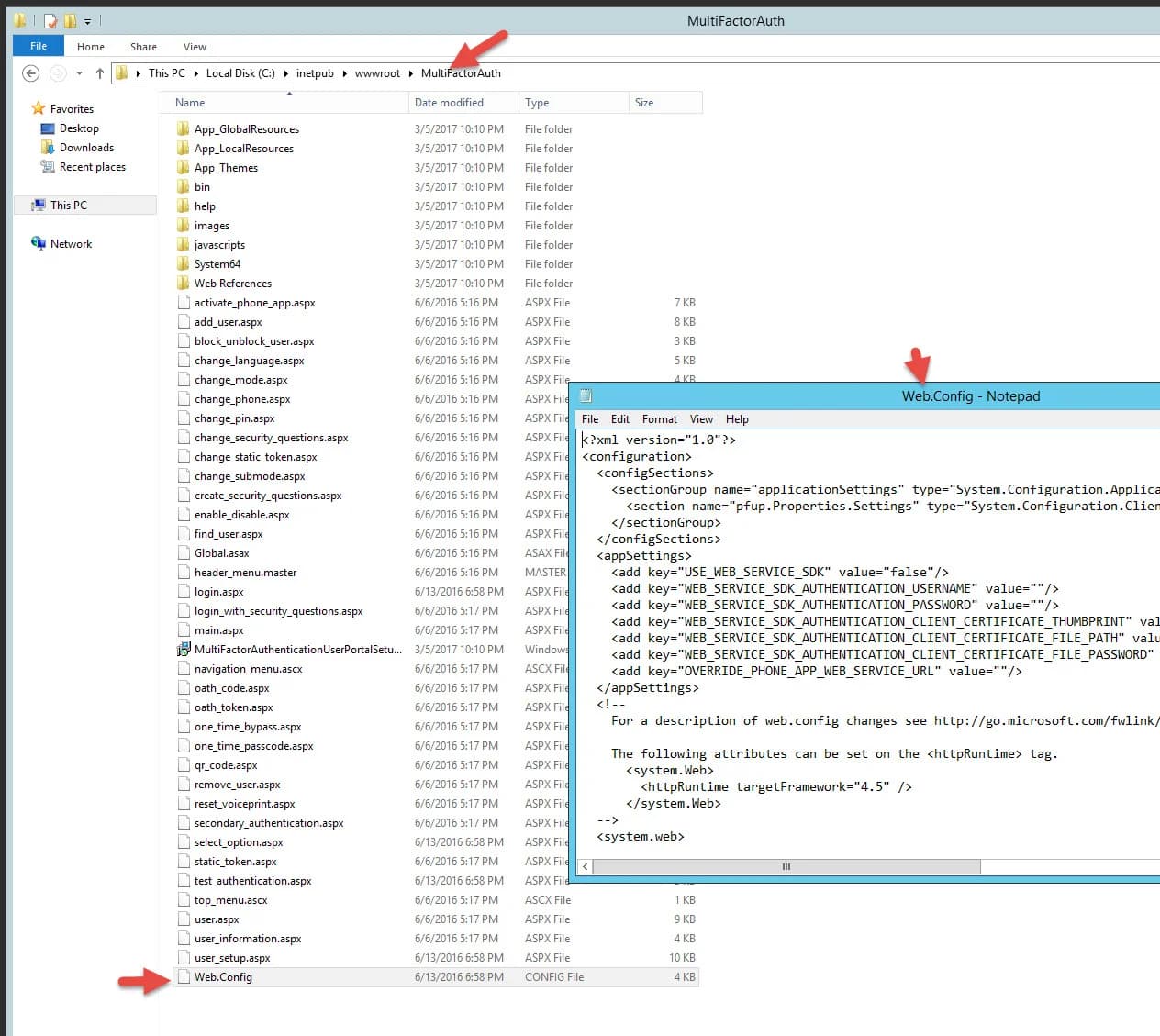Click the Properties icon in quick access toolbar
Image resolution: width=1160 pixels, height=1036 pixels.
[x=50, y=20]
